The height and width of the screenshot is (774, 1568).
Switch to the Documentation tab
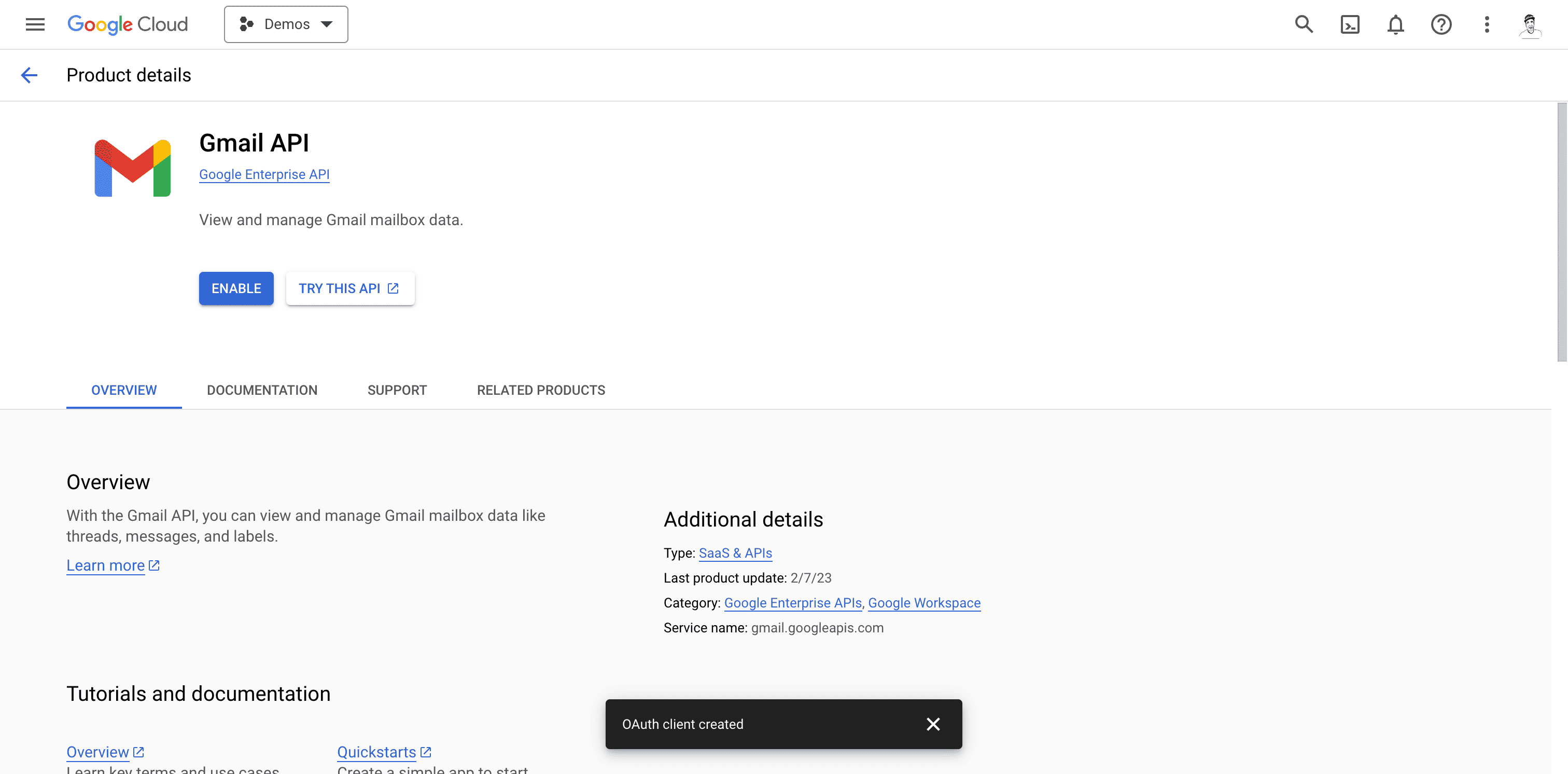point(262,390)
